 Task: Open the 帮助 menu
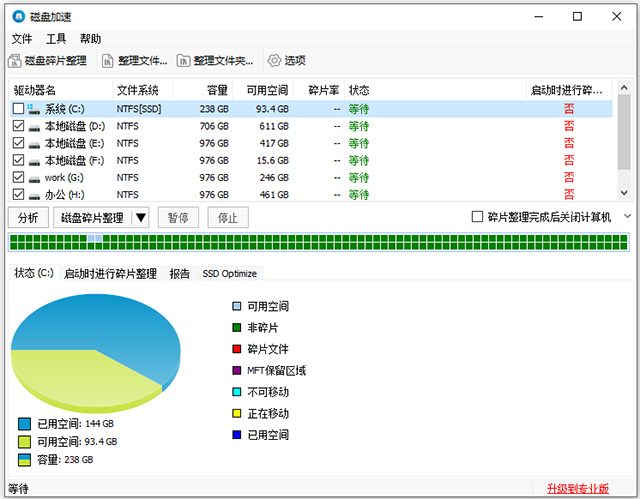[x=90, y=39]
